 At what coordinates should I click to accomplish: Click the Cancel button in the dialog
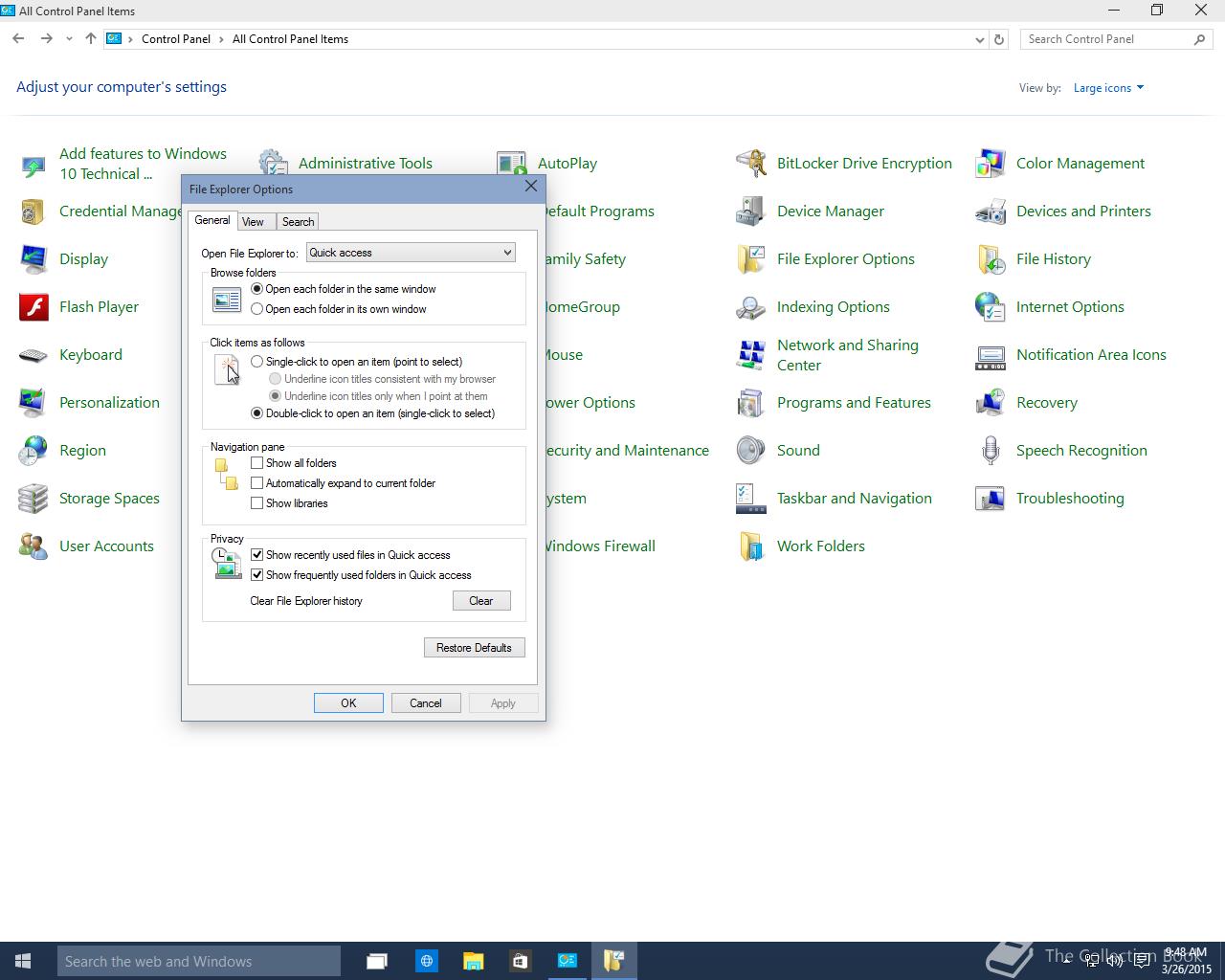426,703
